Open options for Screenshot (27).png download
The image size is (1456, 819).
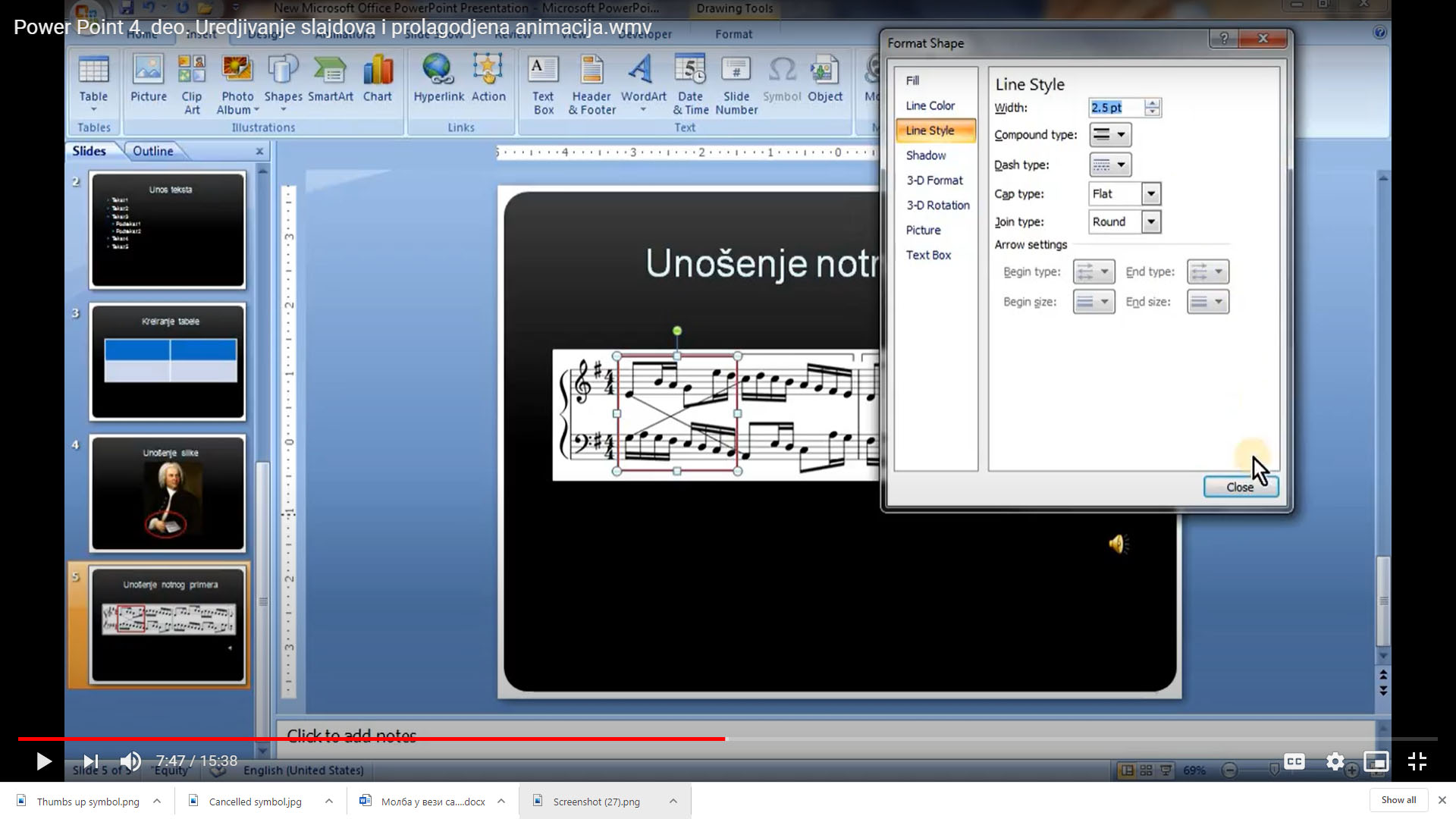point(673,801)
